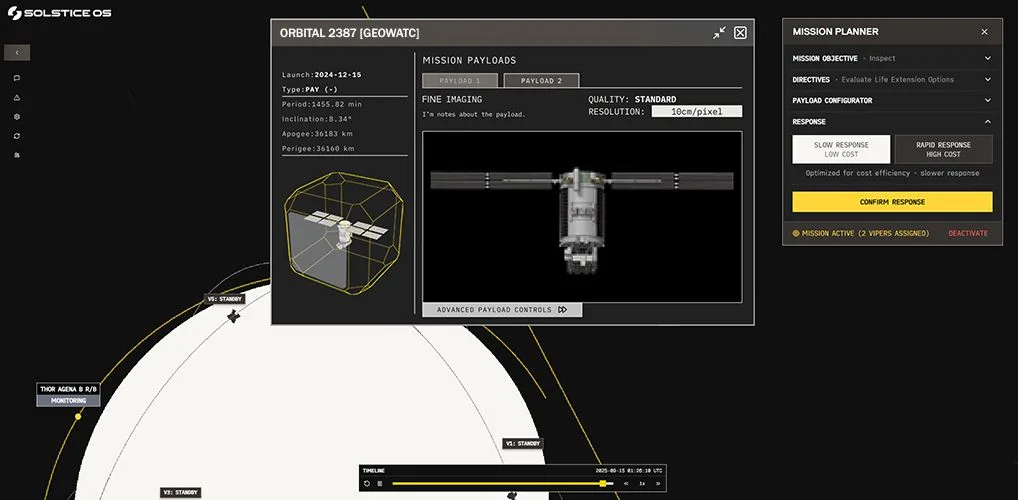Click the Mission Planner title
The width and height of the screenshot is (1018, 500).
pos(836,32)
